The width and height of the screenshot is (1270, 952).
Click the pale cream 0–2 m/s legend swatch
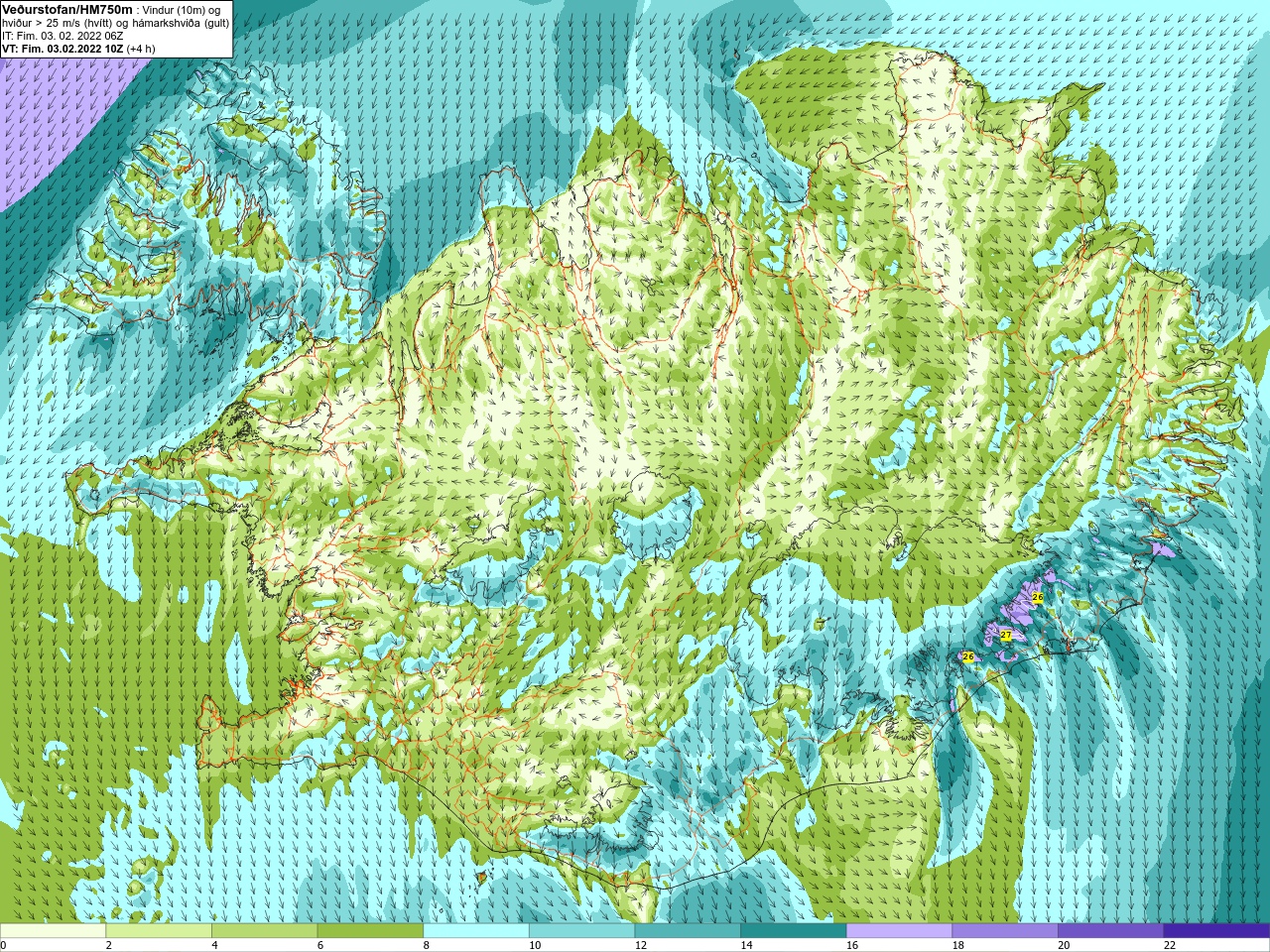point(53,931)
